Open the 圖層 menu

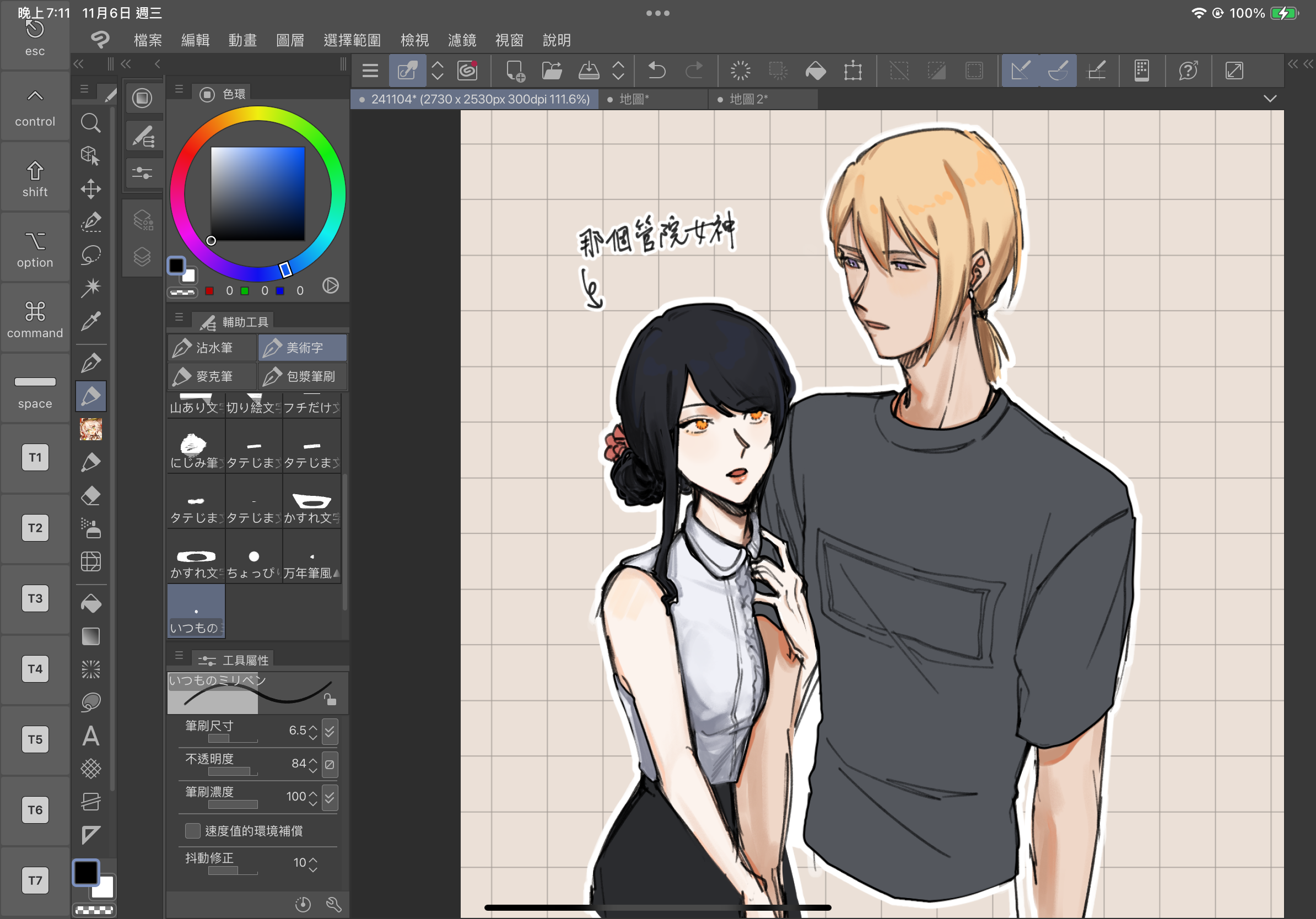click(290, 40)
